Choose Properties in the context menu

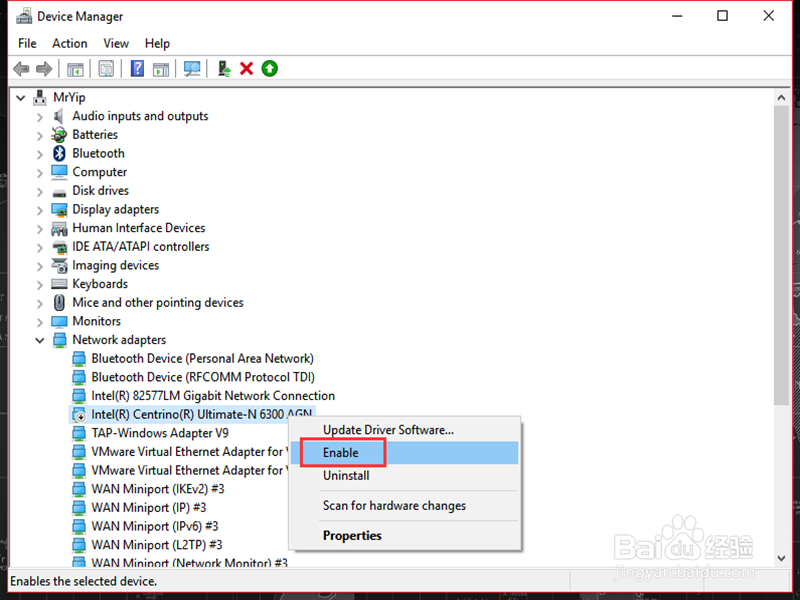pos(406,535)
